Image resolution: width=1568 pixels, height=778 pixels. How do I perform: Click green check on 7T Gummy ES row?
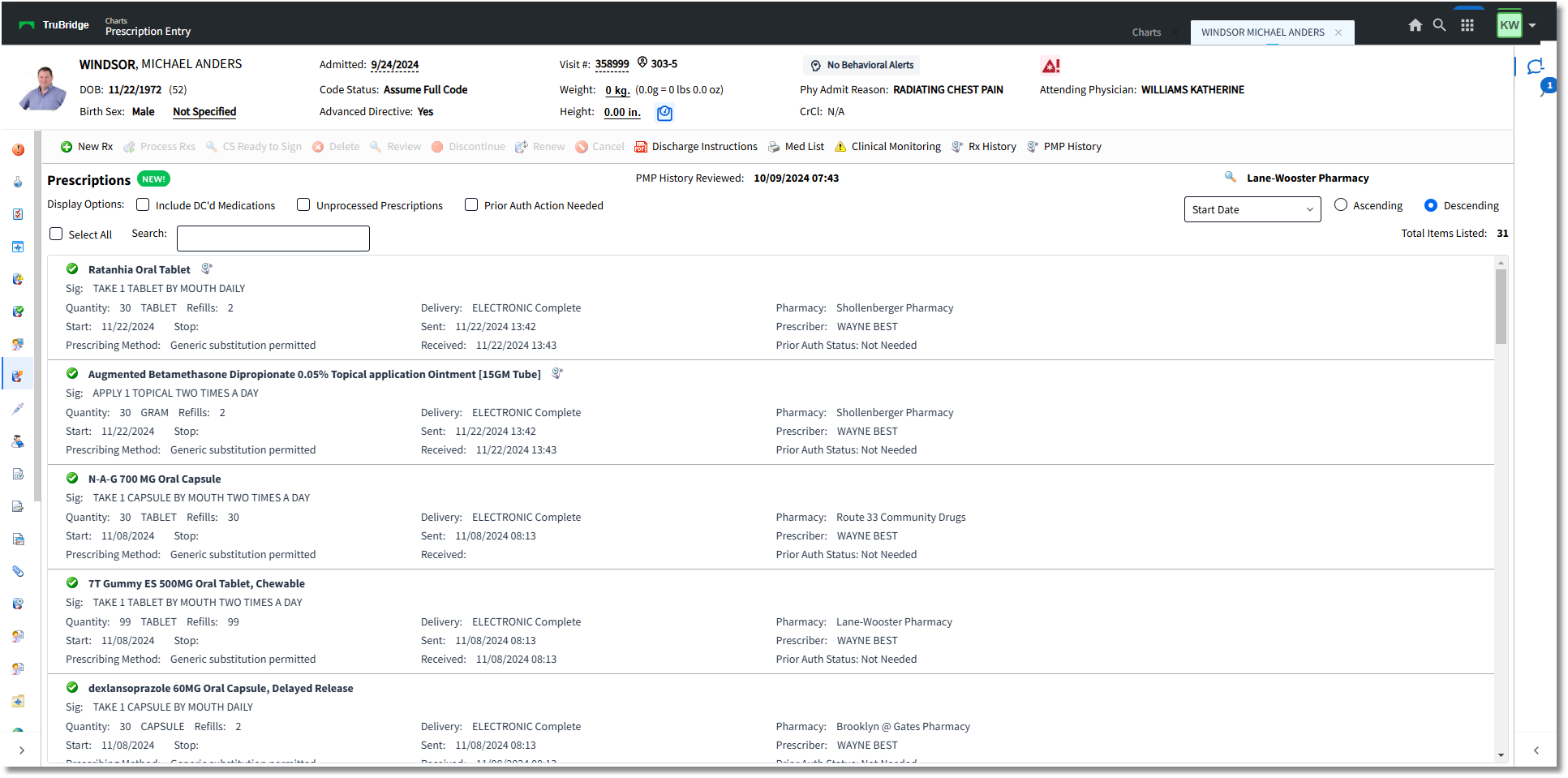(72, 582)
